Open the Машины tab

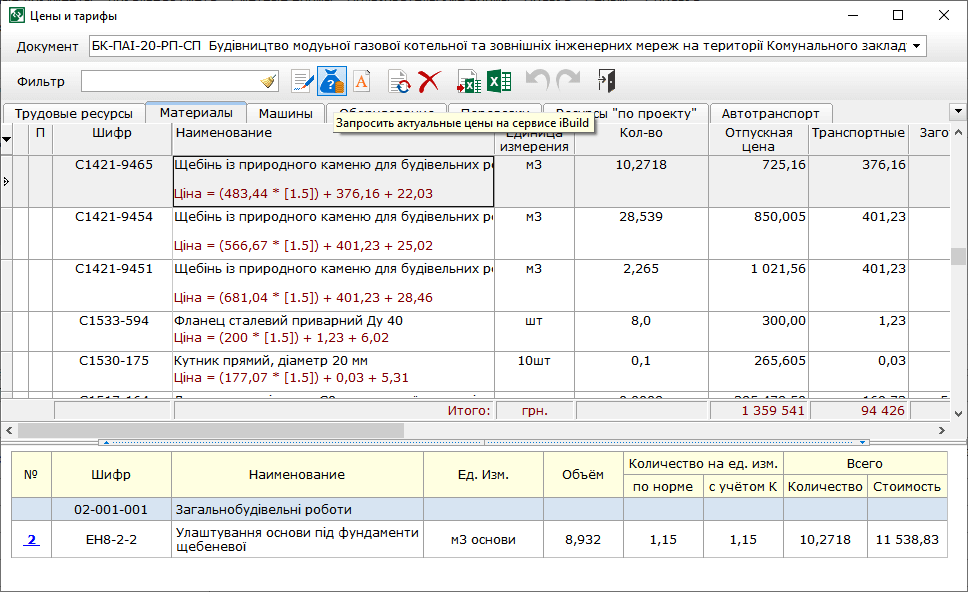point(286,114)
